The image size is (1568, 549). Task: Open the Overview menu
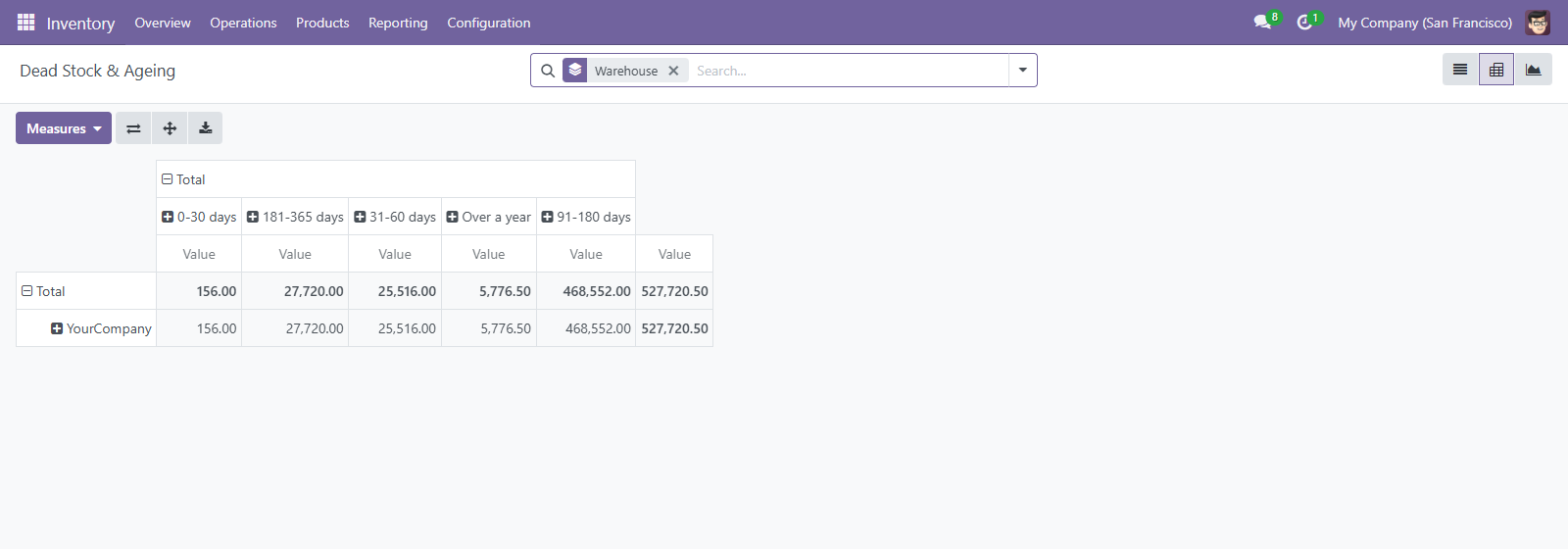point(163,23)
